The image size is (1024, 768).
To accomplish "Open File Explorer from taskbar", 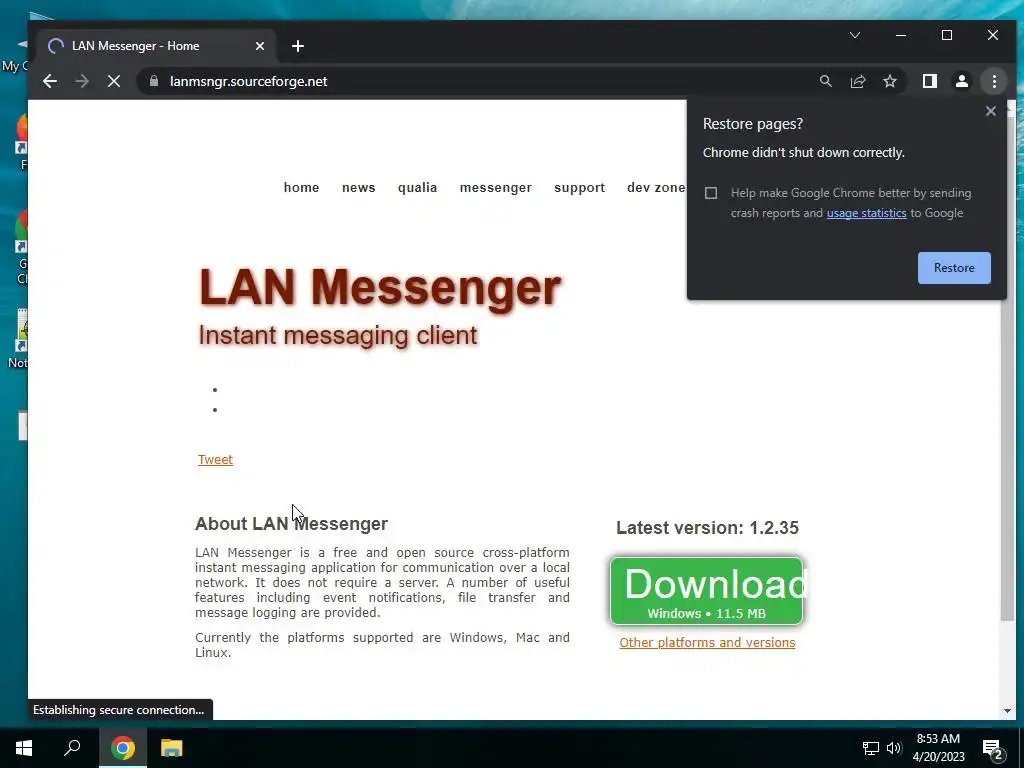I will pos(172,748).
